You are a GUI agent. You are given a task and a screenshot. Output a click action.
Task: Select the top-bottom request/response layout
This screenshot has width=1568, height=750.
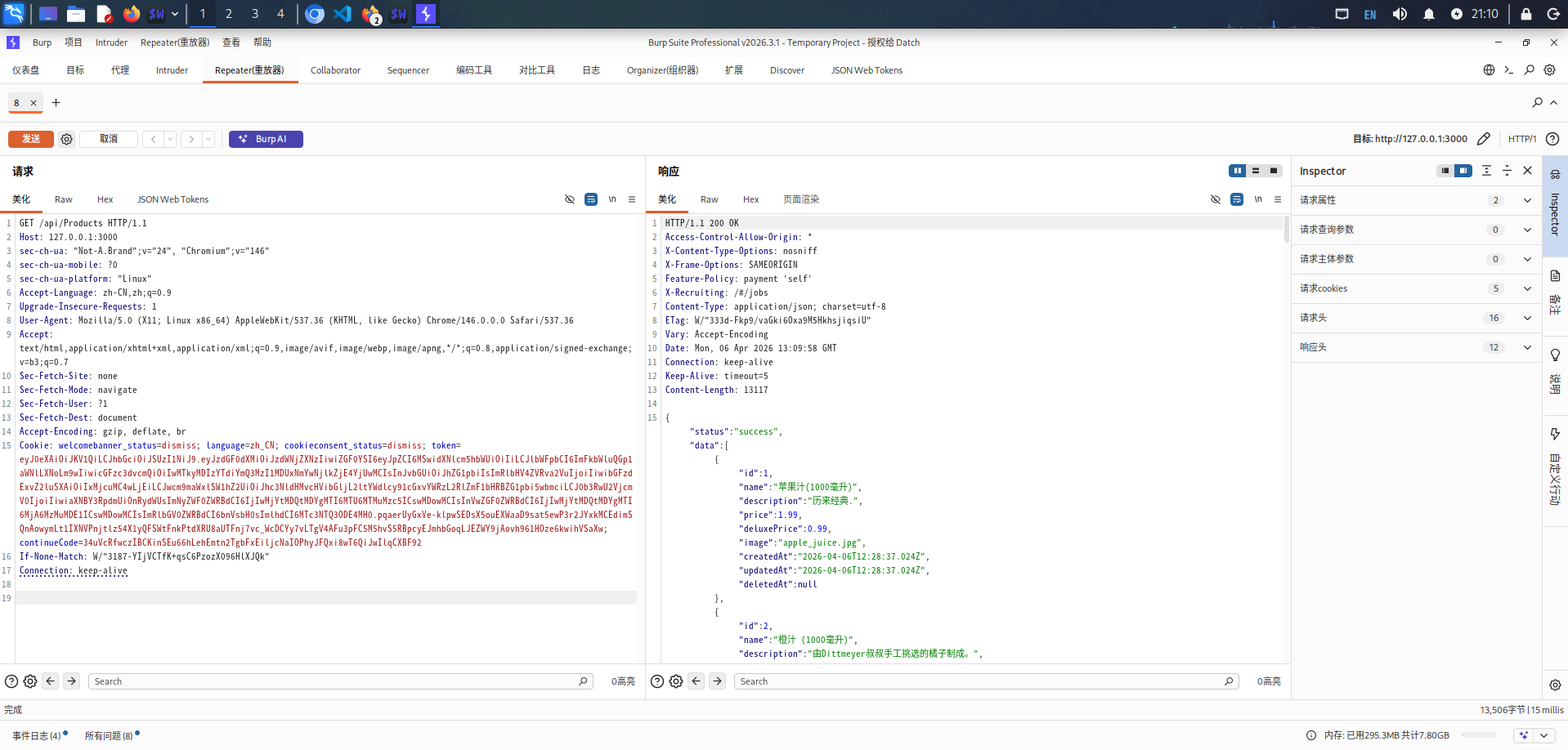point(1256,171)
